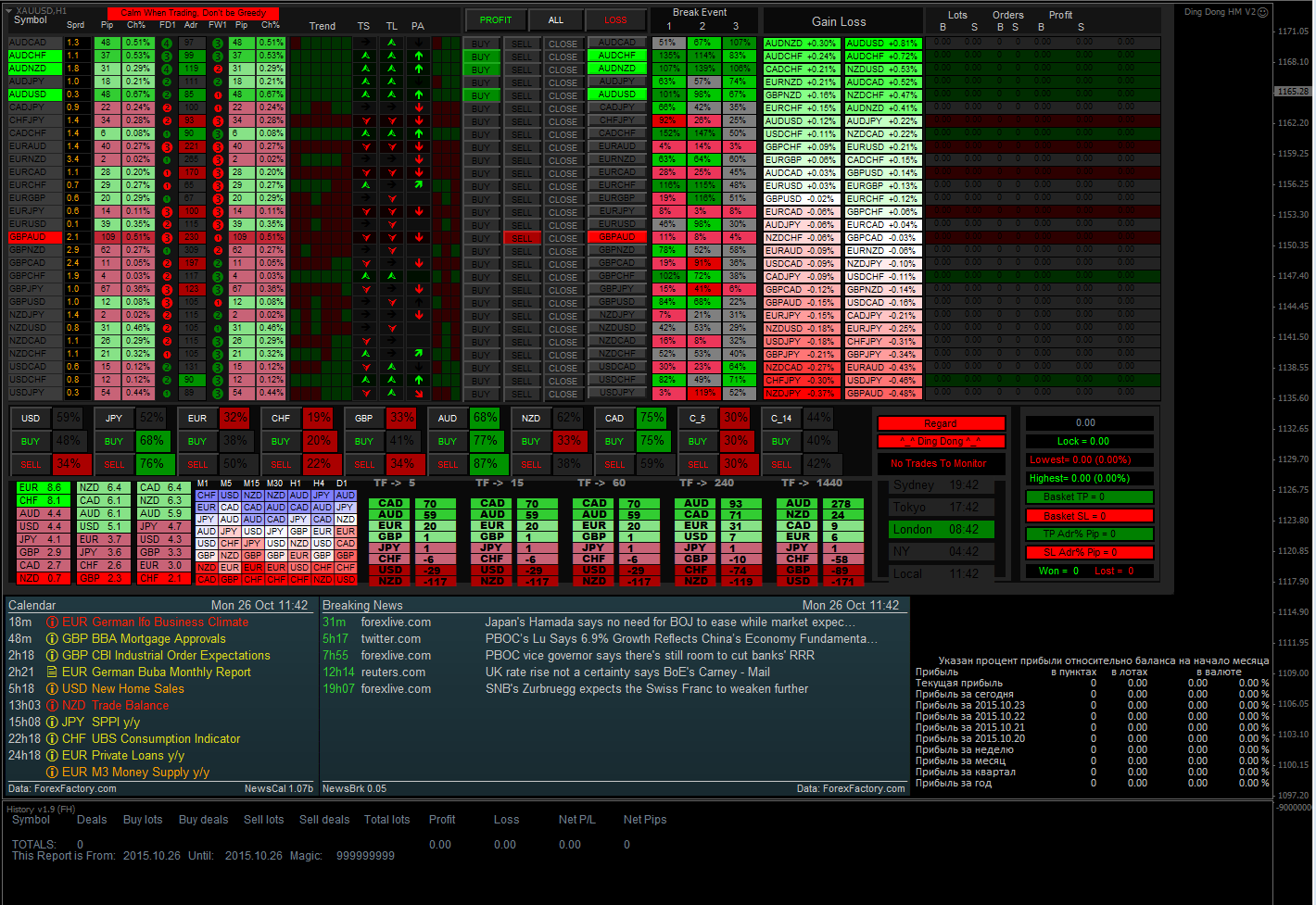Click the SELL button under EUR basket
This screenshot has height=905, width=1316.
pos(197,465)
